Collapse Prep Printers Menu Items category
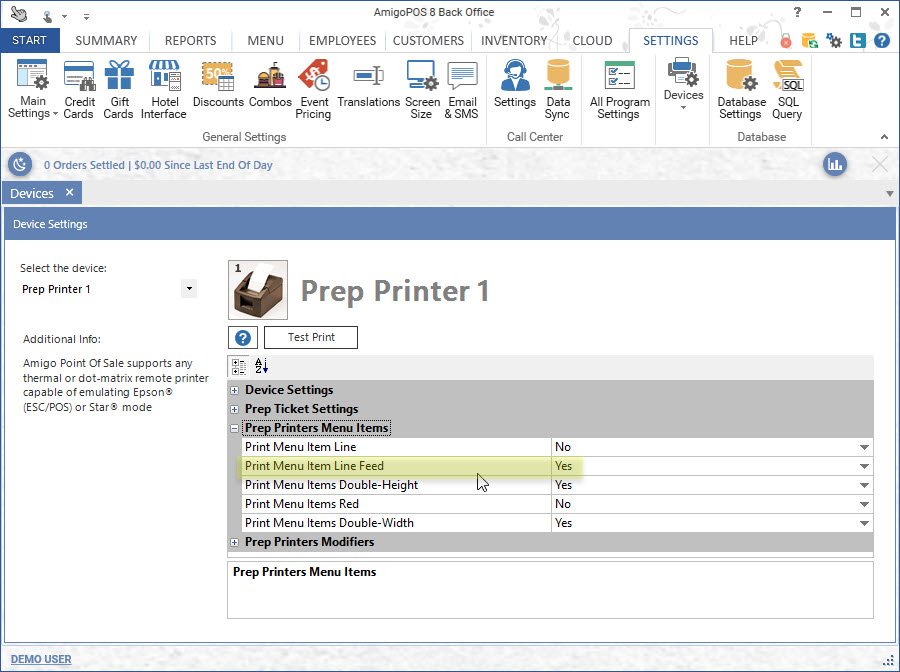Image resolution: width=900 pixels, height=672 pixels. click(x=235, y=428)
